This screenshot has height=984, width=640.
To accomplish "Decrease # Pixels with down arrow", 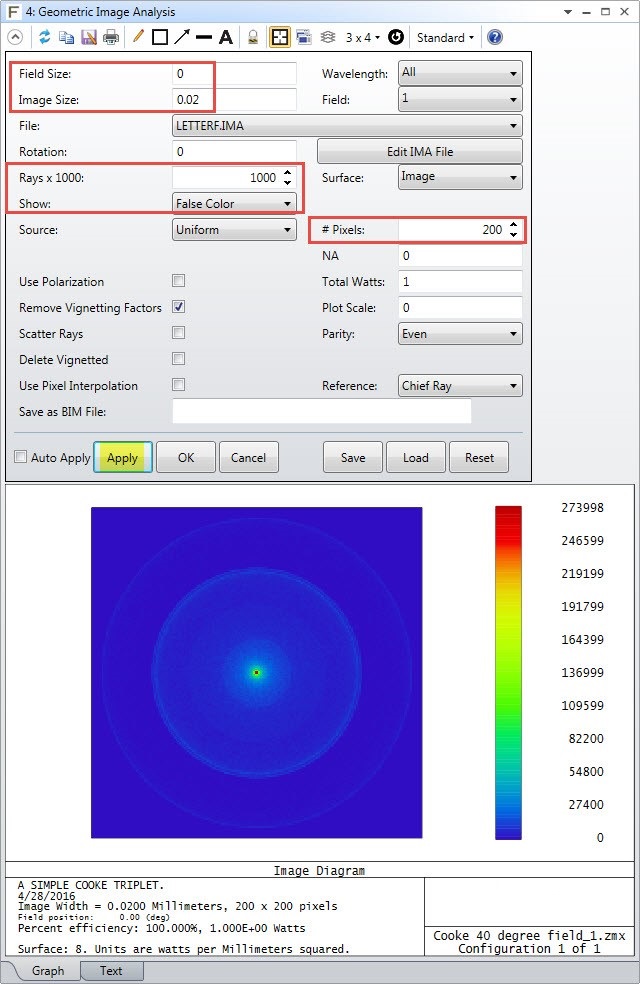I will [x=514, y=235].
